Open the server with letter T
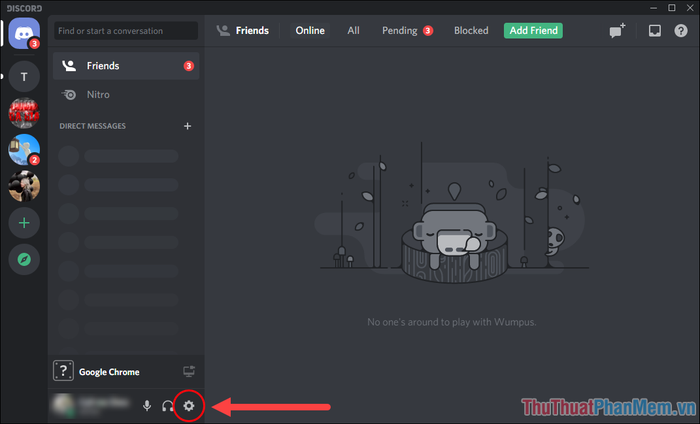The height and width of the screenshot is (424, 700). point(24,77)
